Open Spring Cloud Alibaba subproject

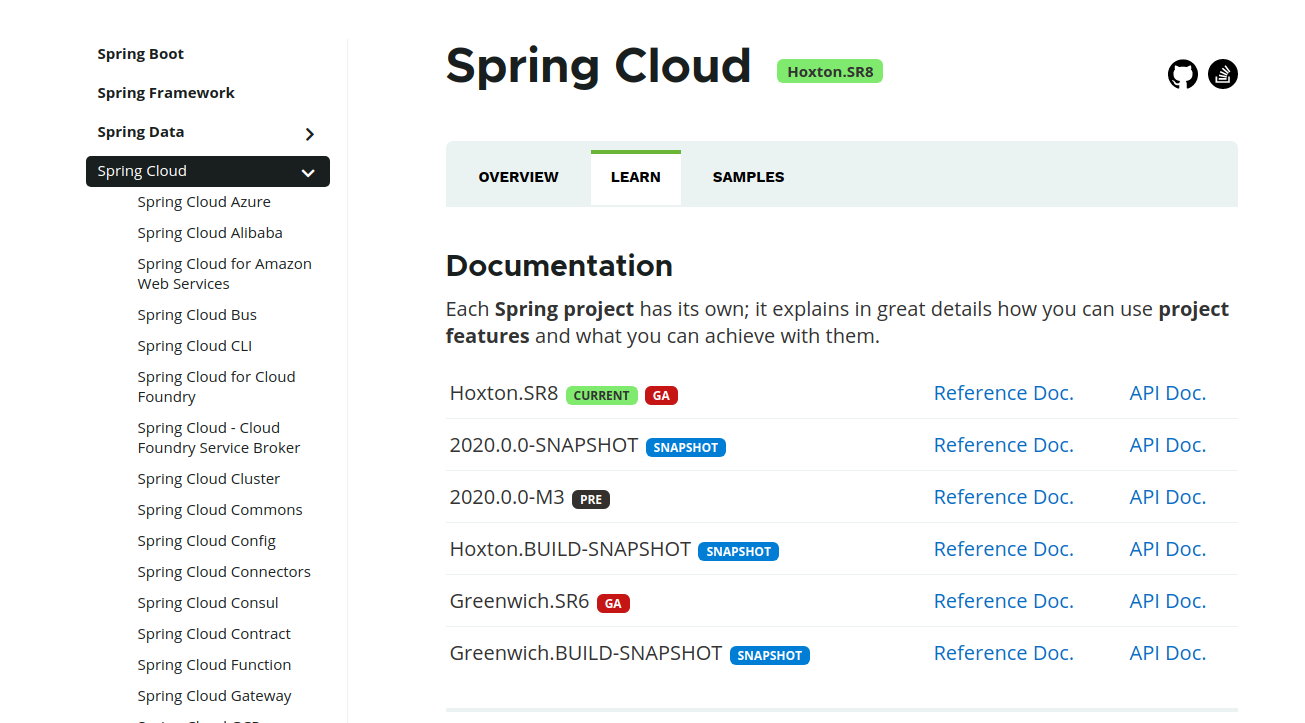click(210, 233)
